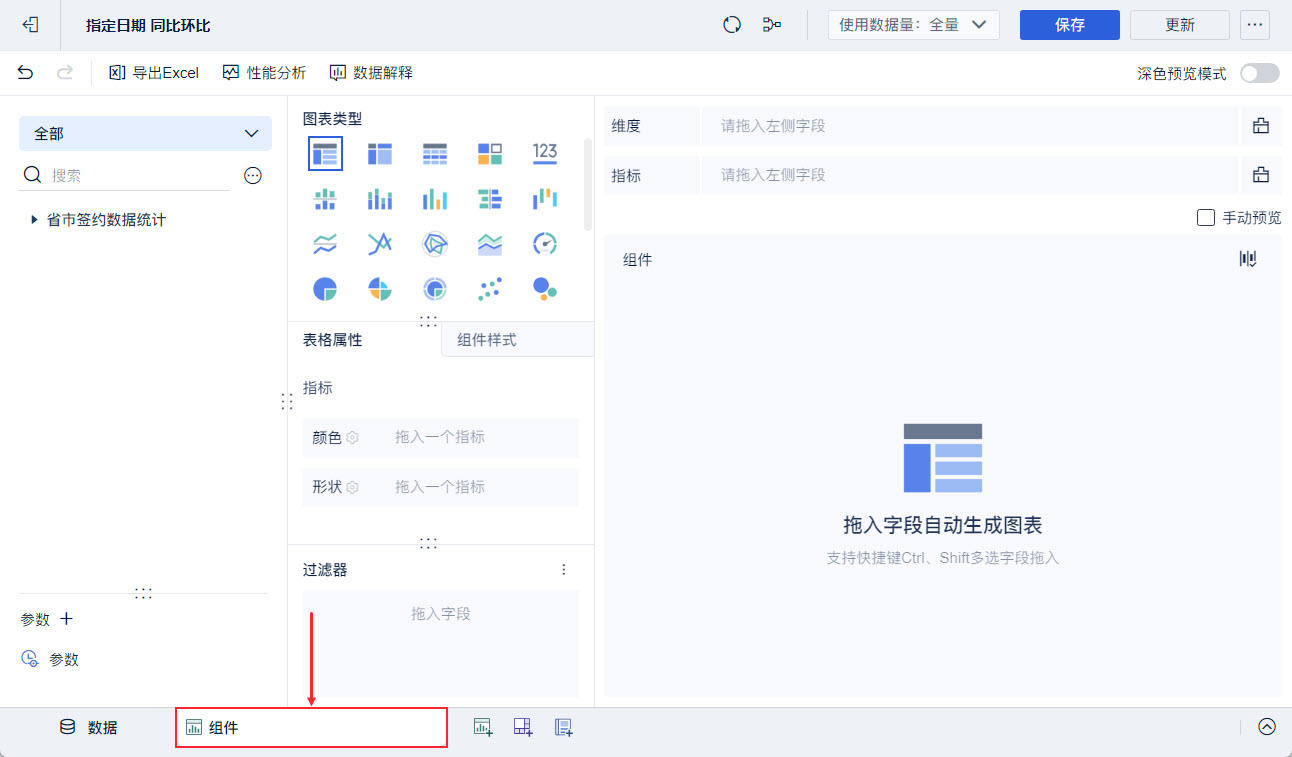Open the 数据 bottom tab
This screenshot has height=757, width=1292.
(x=88, y=727)
